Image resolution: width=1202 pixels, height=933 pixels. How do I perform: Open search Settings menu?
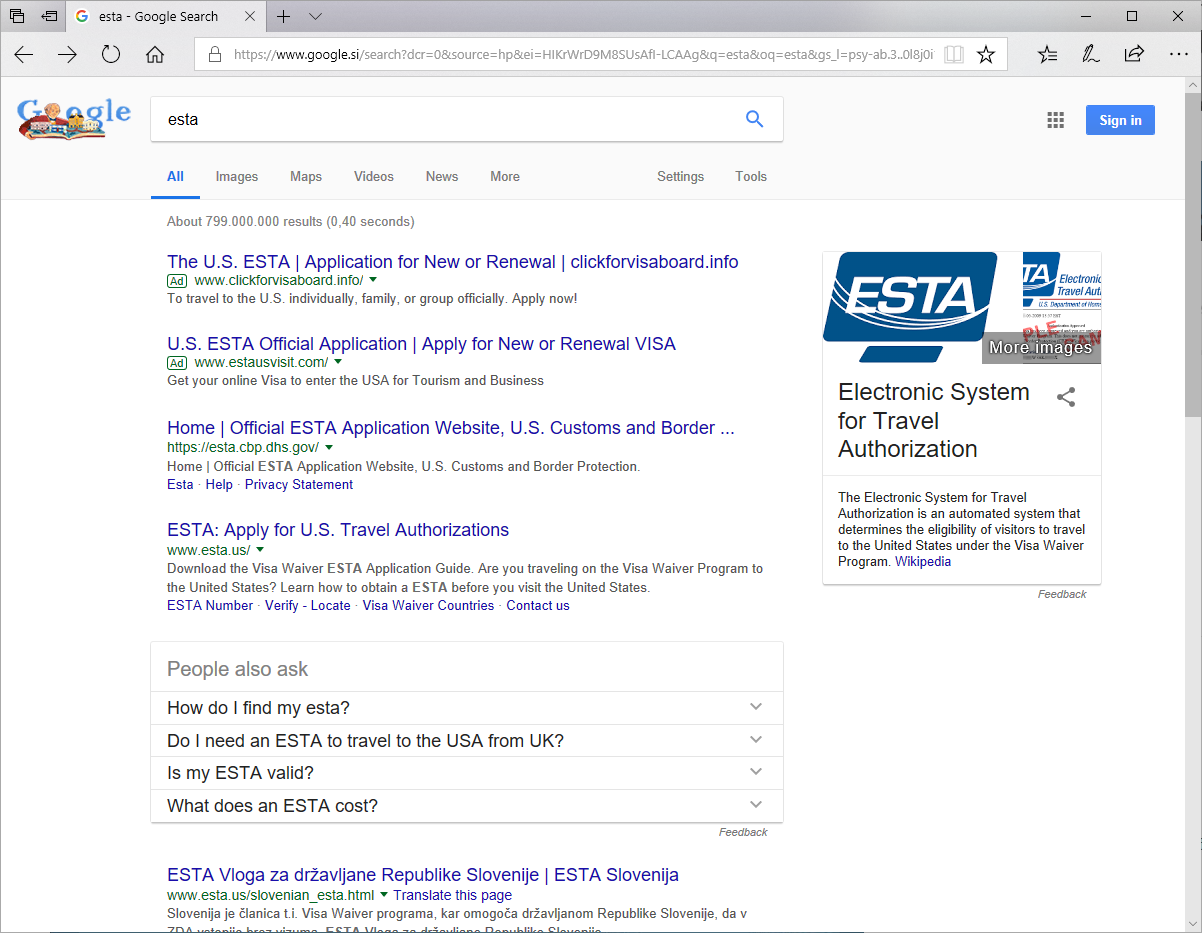(x=681, y=177)
